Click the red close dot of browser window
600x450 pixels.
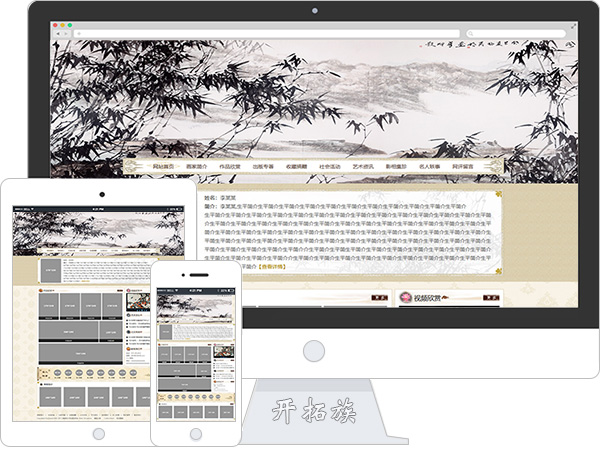pos(55,25)
